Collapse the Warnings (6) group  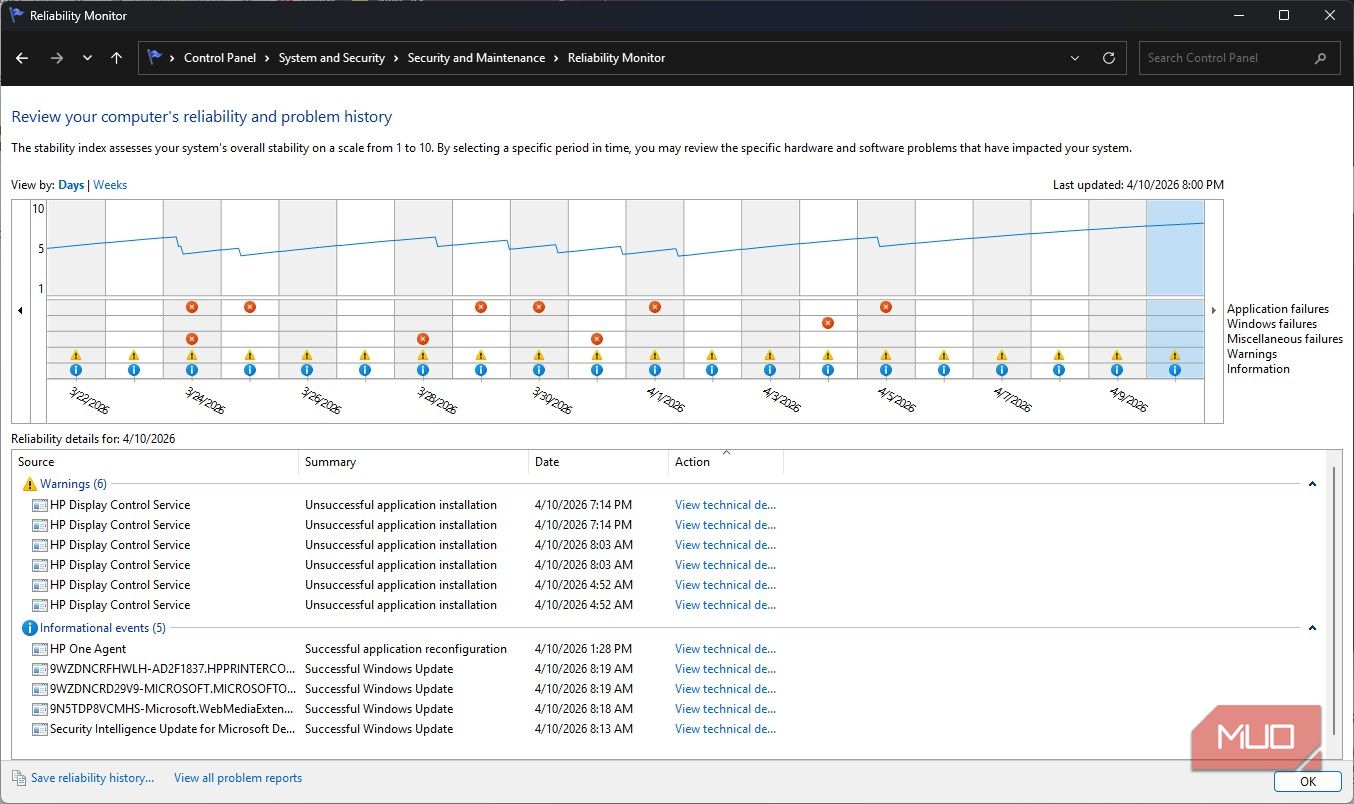[x=1312, y=484]
